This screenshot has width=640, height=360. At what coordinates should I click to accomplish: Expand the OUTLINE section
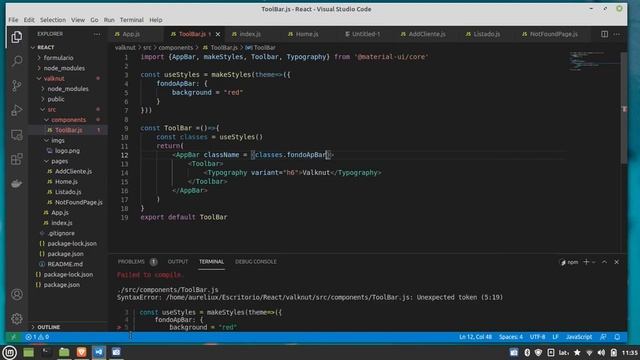pyautogui.click(x=48, y=327)
